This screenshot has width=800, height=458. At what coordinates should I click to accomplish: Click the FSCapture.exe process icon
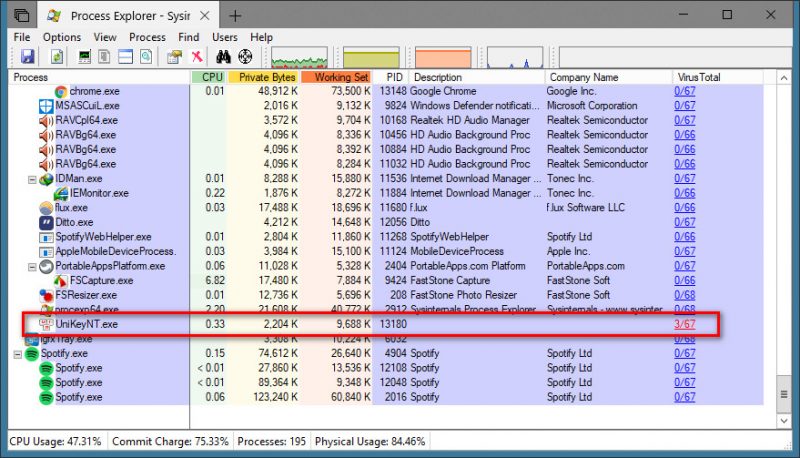click(x=61, y=281)
